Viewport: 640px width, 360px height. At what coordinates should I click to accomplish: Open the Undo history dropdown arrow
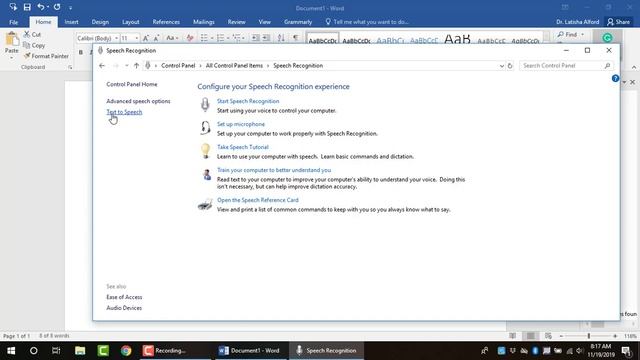point(47,7)
